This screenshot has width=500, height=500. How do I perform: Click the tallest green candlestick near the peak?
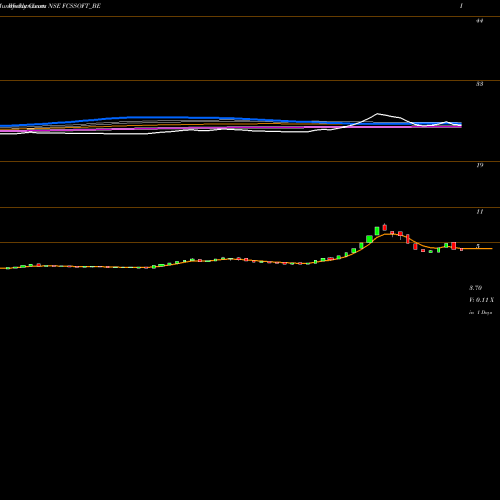pyautogui.click(x=377, y=231)
